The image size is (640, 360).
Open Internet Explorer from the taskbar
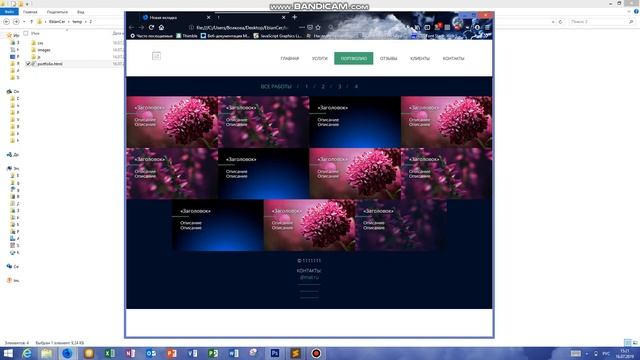27,353
